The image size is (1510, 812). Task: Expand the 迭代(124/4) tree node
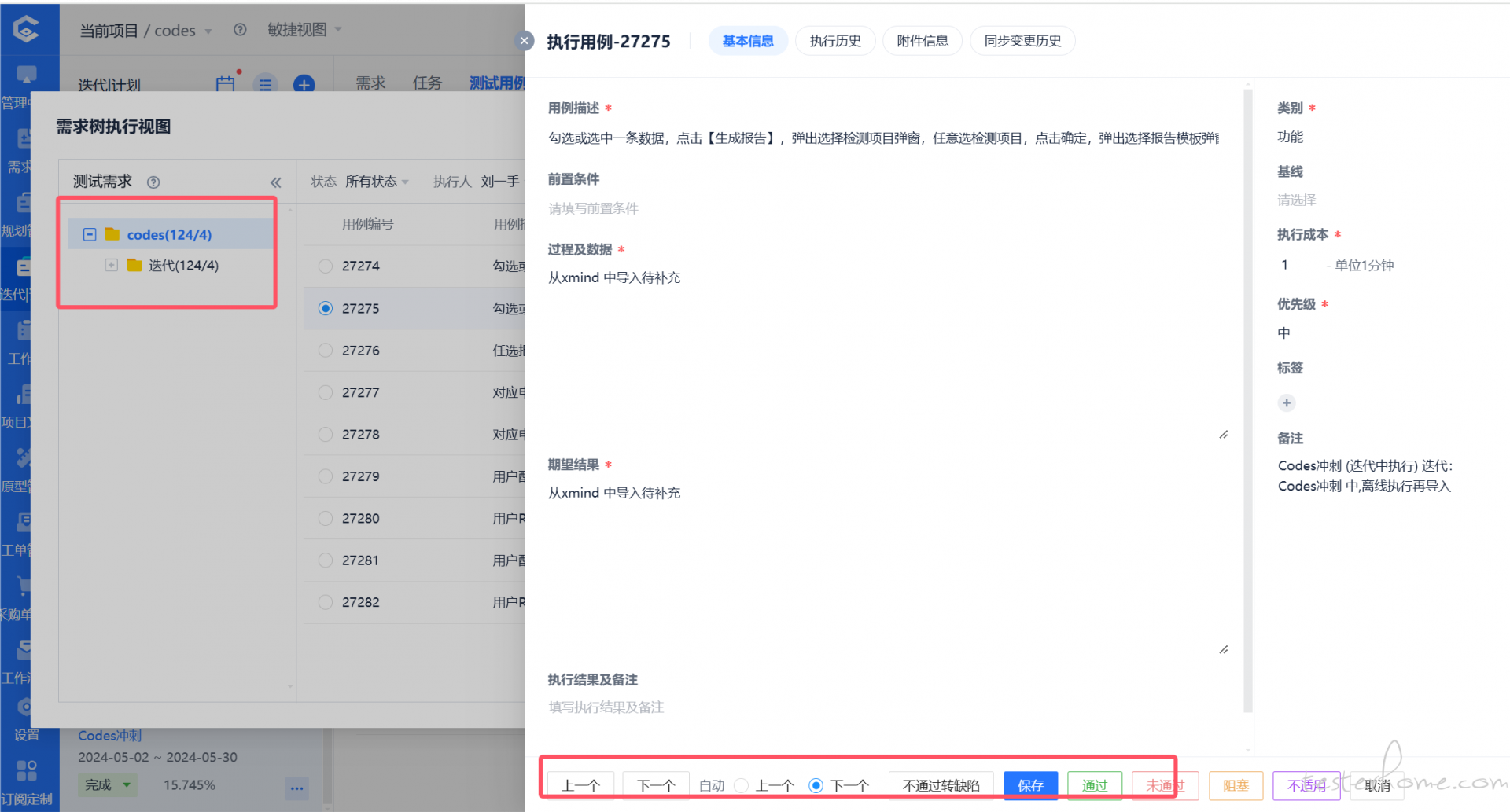click(112, 265)
